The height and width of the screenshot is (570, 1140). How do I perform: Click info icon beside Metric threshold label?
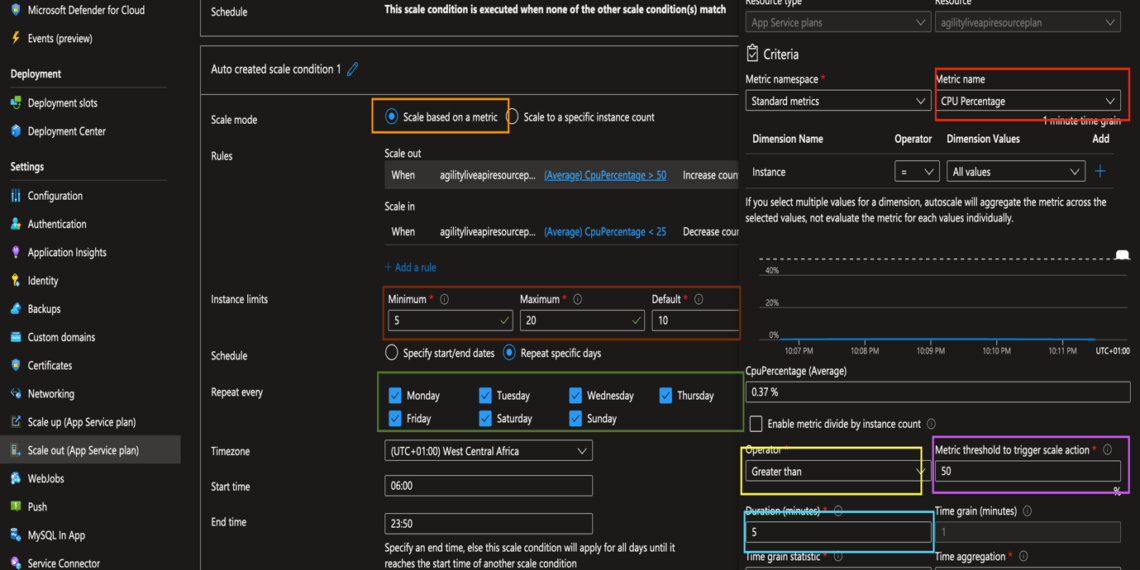pos(1107,450)
